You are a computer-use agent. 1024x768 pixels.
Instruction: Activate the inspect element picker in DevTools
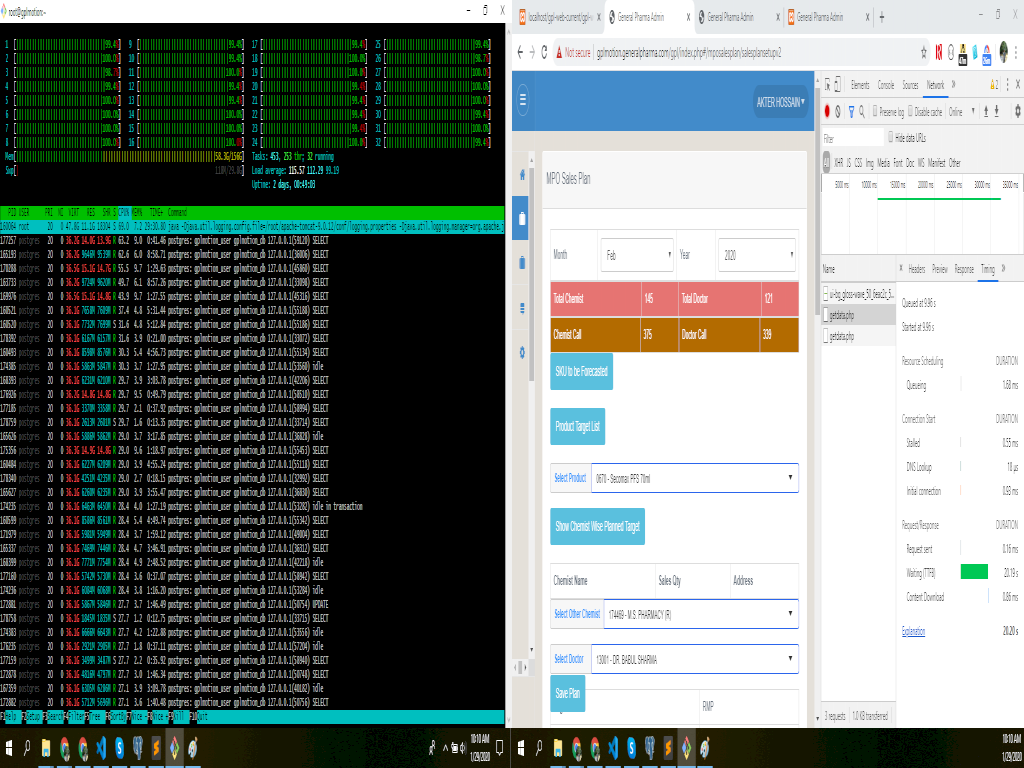pos(827,85)
